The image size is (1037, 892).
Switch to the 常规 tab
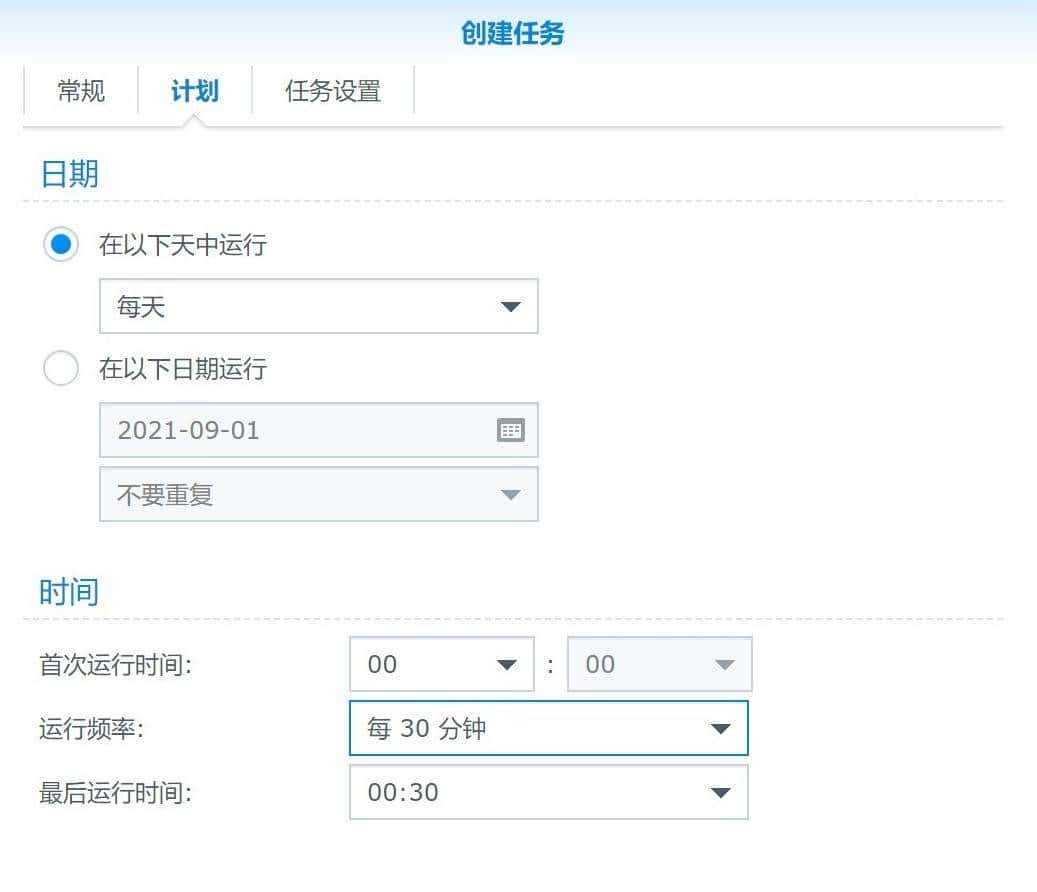click(80, 91)
